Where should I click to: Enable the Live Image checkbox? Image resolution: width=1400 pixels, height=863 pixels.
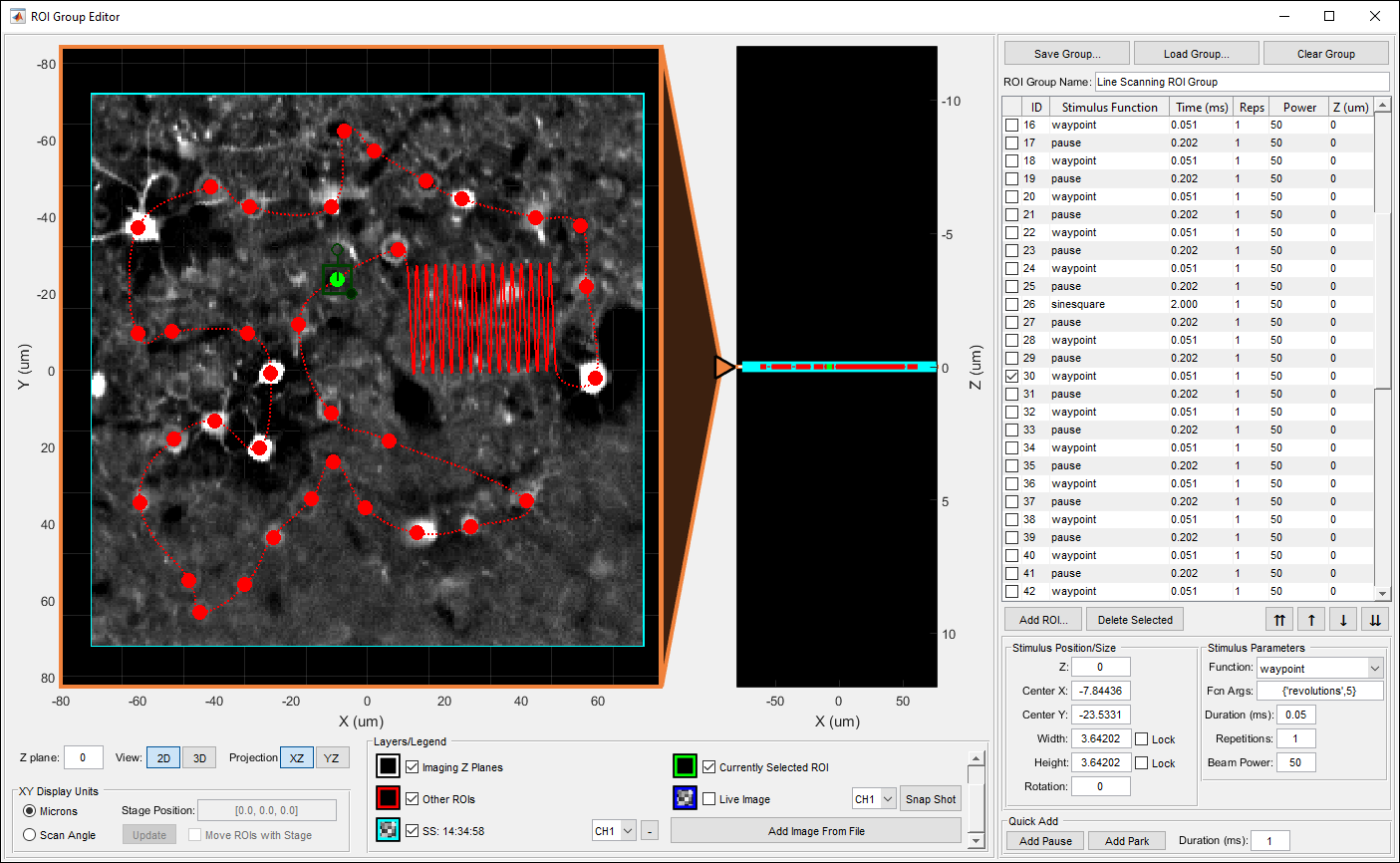tap(709, 799)
